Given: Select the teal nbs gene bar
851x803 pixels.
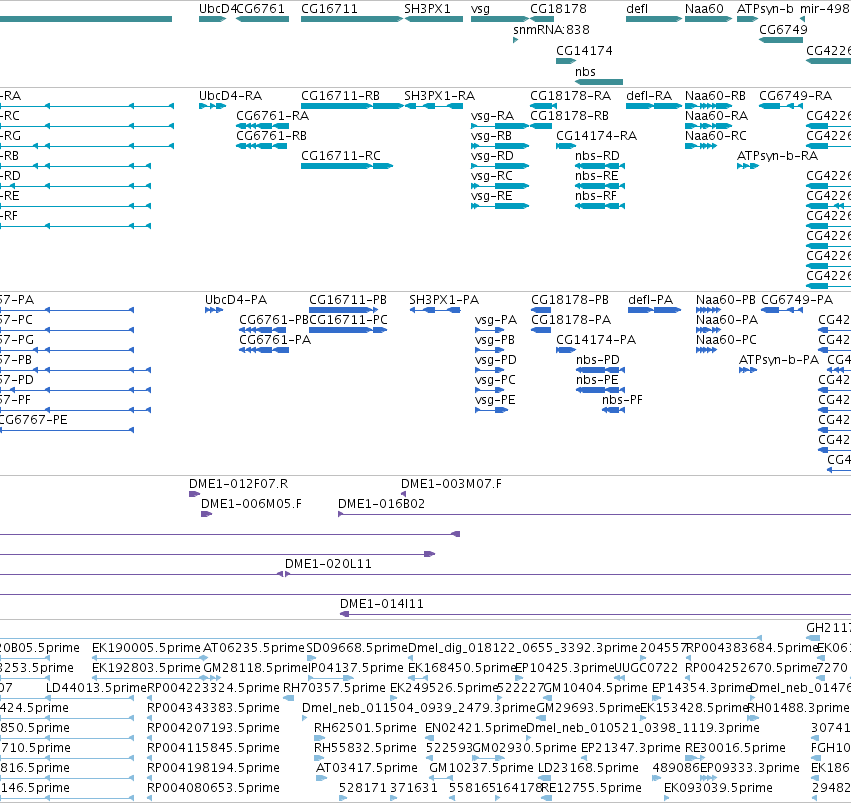Looking at the screenshot, I should pos(599,82).
